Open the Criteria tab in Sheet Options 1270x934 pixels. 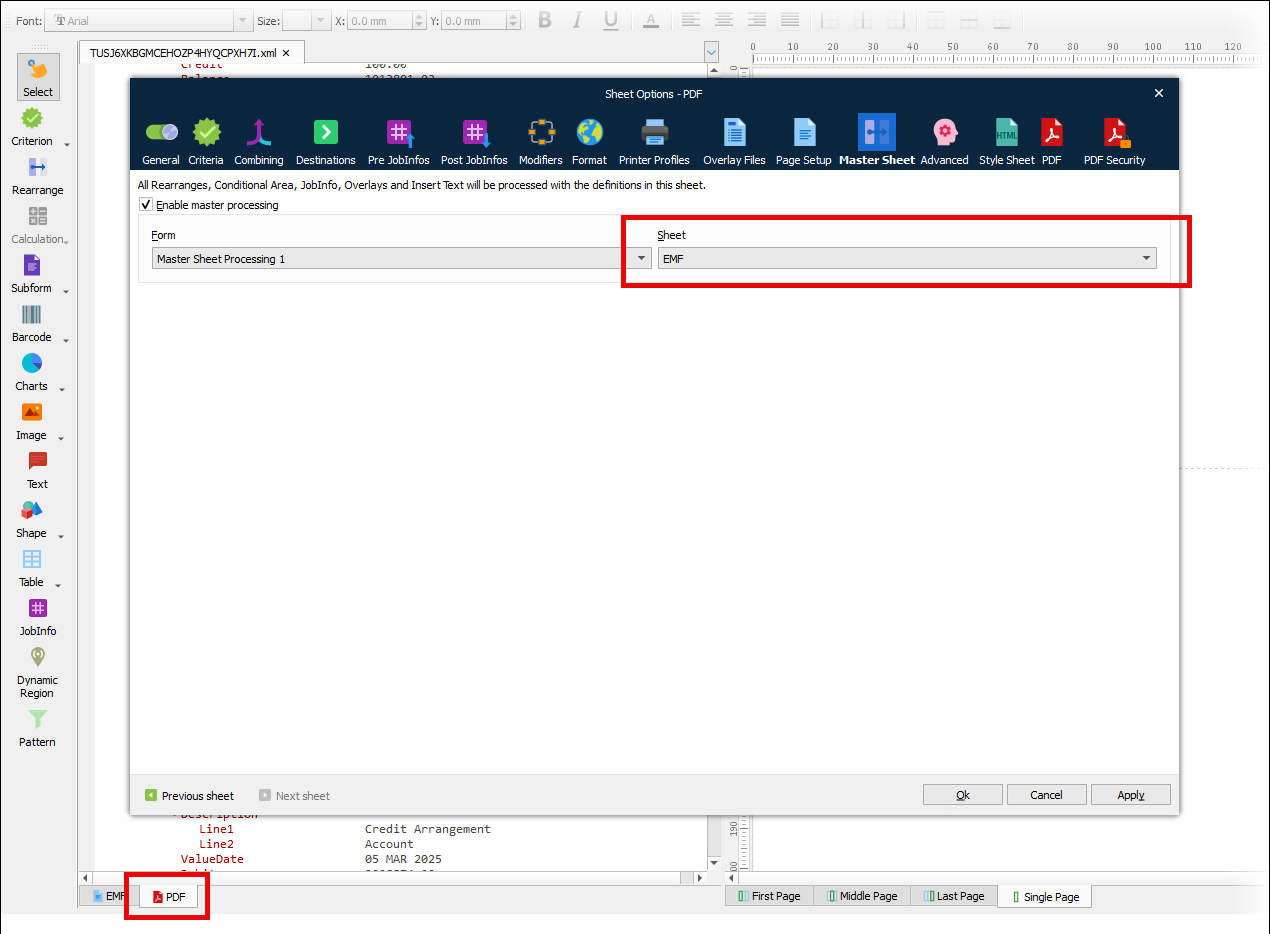pyautogui.click(x=206, y=141)
